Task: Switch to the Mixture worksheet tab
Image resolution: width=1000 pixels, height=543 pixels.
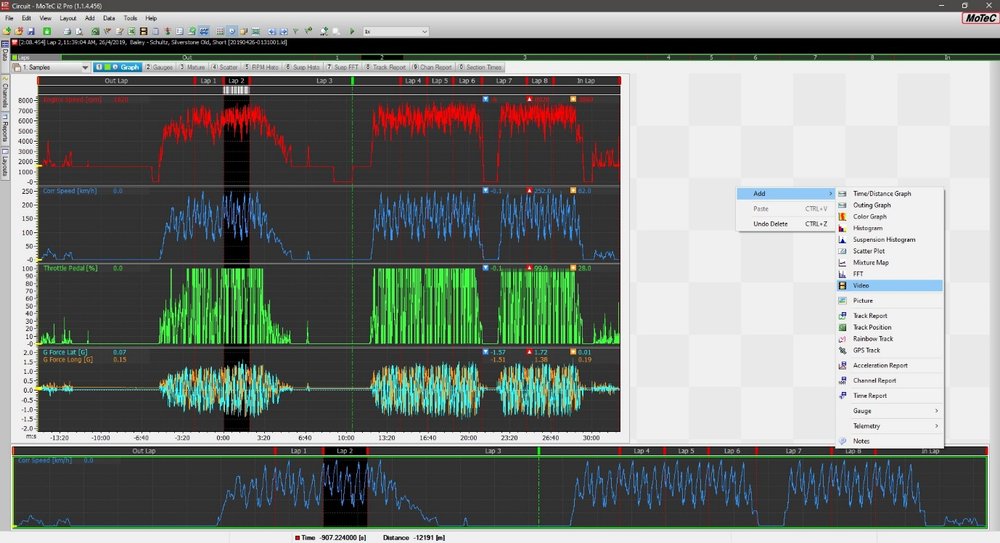Action: click(192, 67)
